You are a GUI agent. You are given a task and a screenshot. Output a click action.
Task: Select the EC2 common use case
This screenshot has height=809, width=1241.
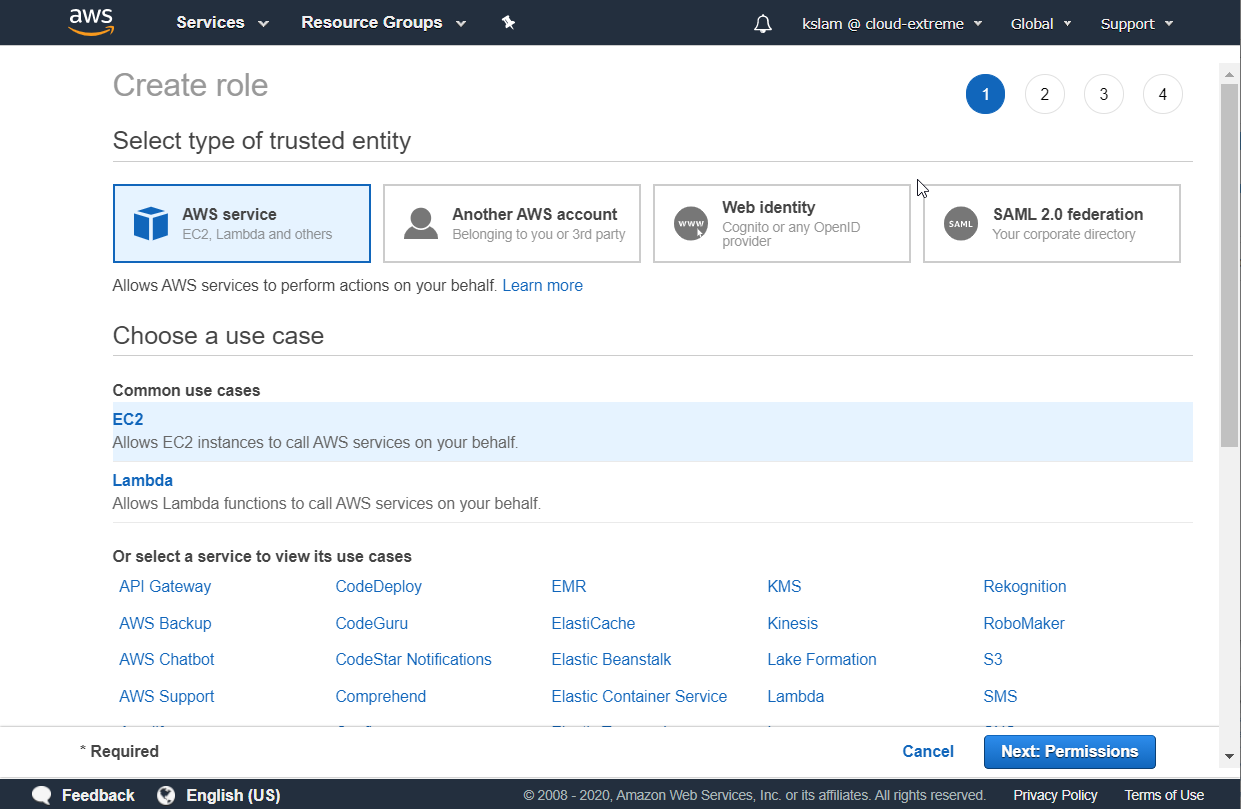tap(653, 431)
